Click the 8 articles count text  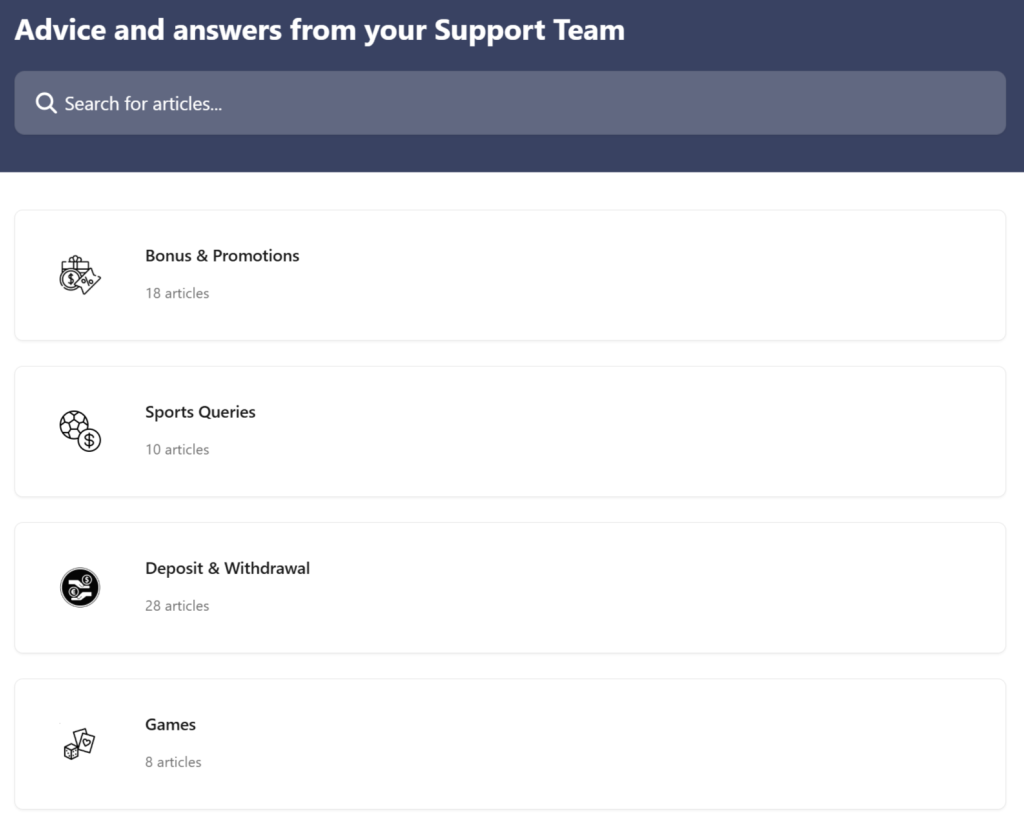(173, 762)
